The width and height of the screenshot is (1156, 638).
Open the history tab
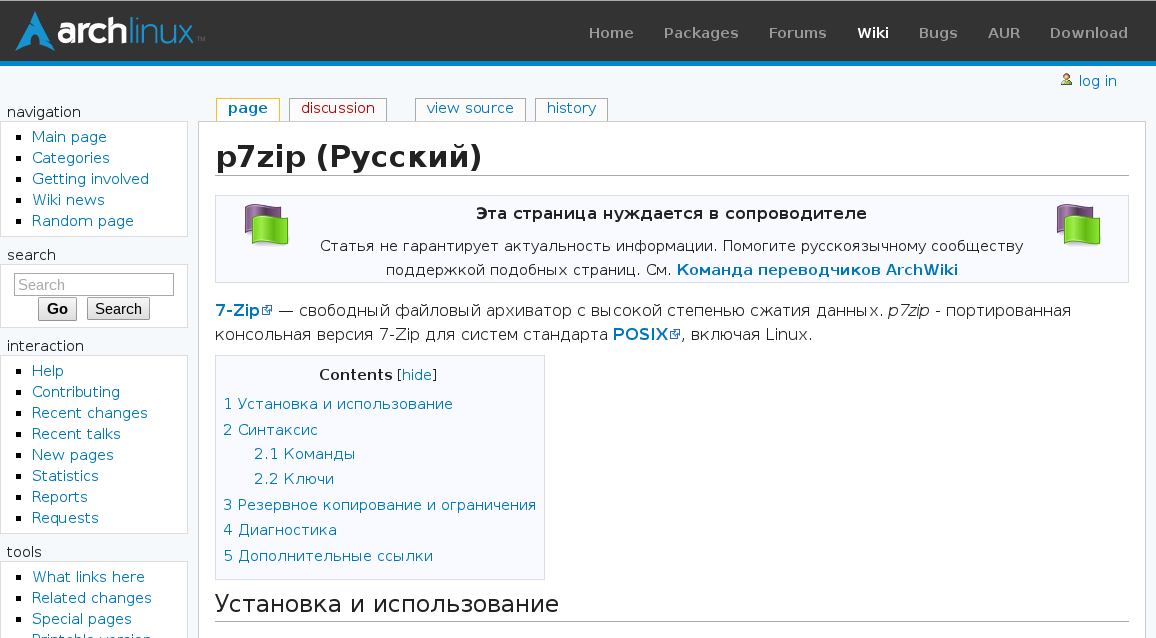pyautogui.click(x=571, y=108)
